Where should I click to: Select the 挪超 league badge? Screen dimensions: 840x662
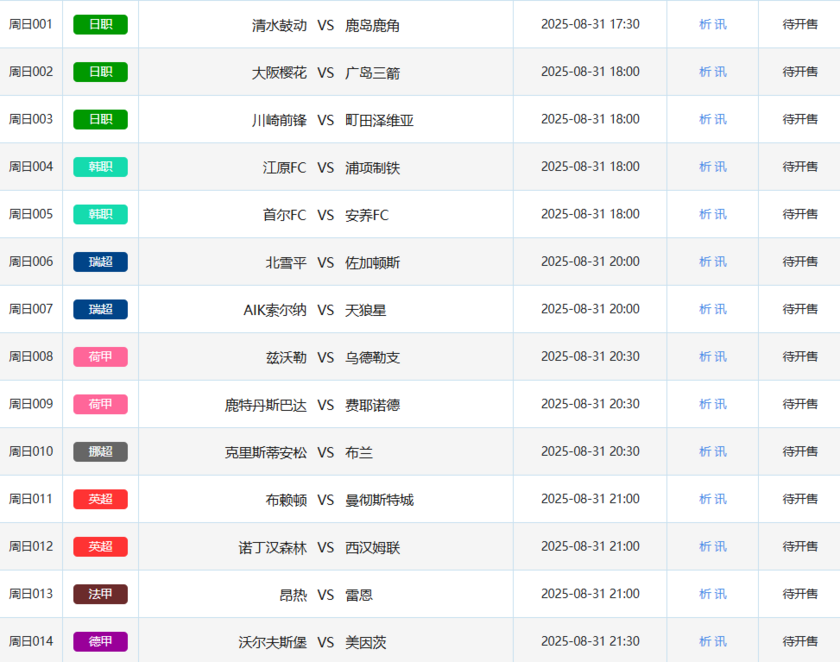coord(100,452)
